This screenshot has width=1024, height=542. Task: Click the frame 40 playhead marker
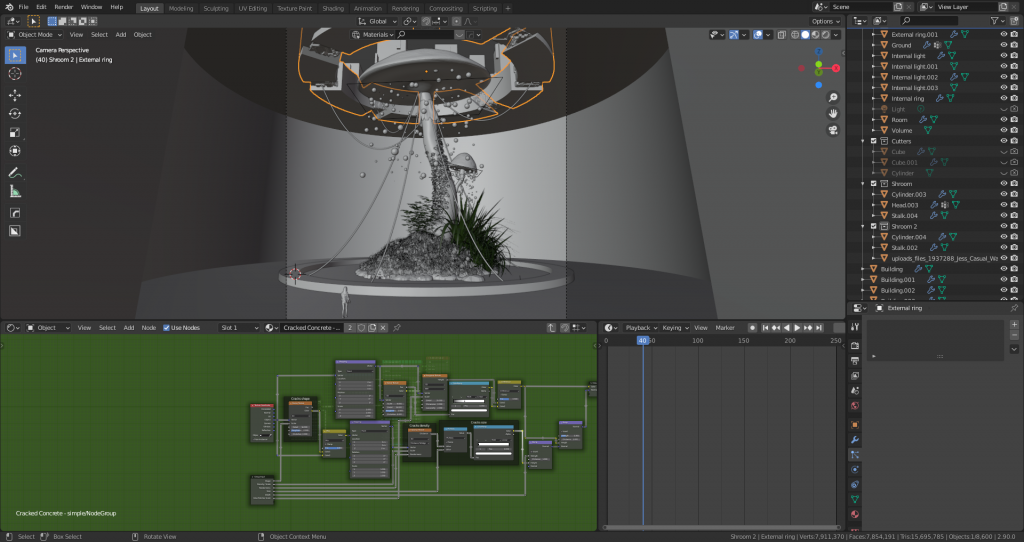pyautogui.click(x=643, y=341)
